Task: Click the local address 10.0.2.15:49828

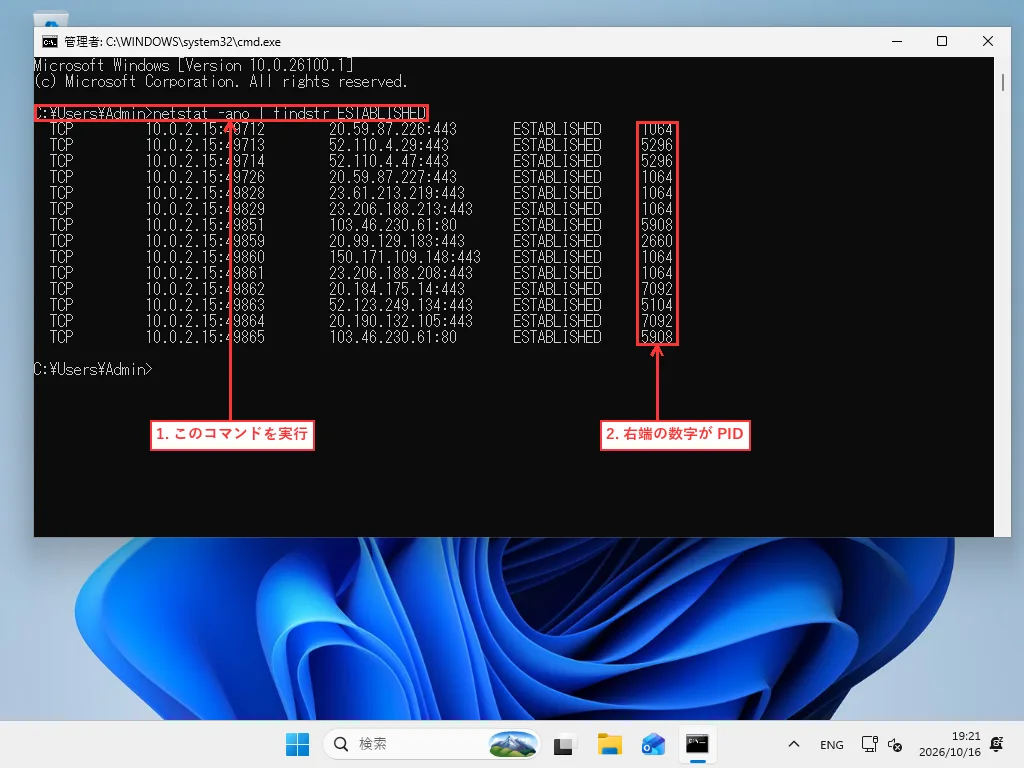Action: click(205, 193)
